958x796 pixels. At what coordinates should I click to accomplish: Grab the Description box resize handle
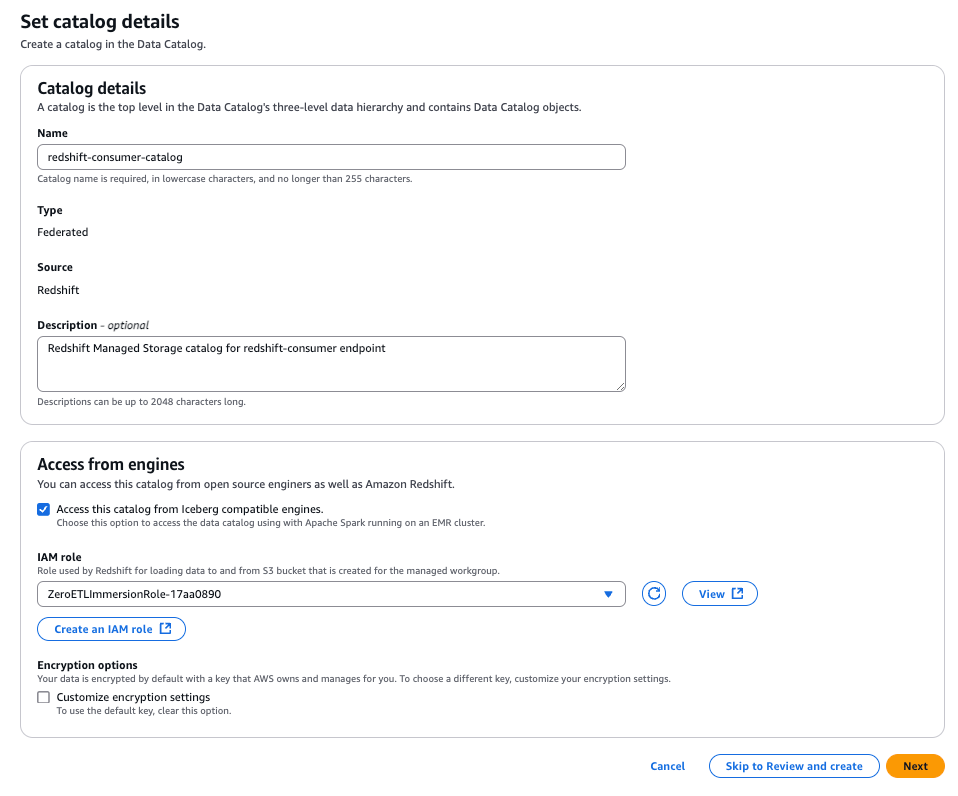pyautogui.click(x=620, y=385)
